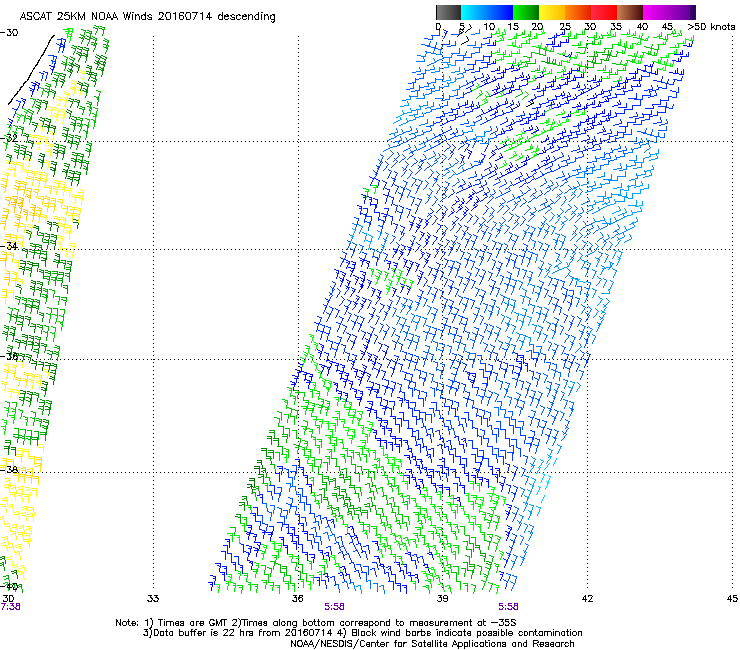
Task: Click the '45' legend scale label
Action: tap(667, 27)
